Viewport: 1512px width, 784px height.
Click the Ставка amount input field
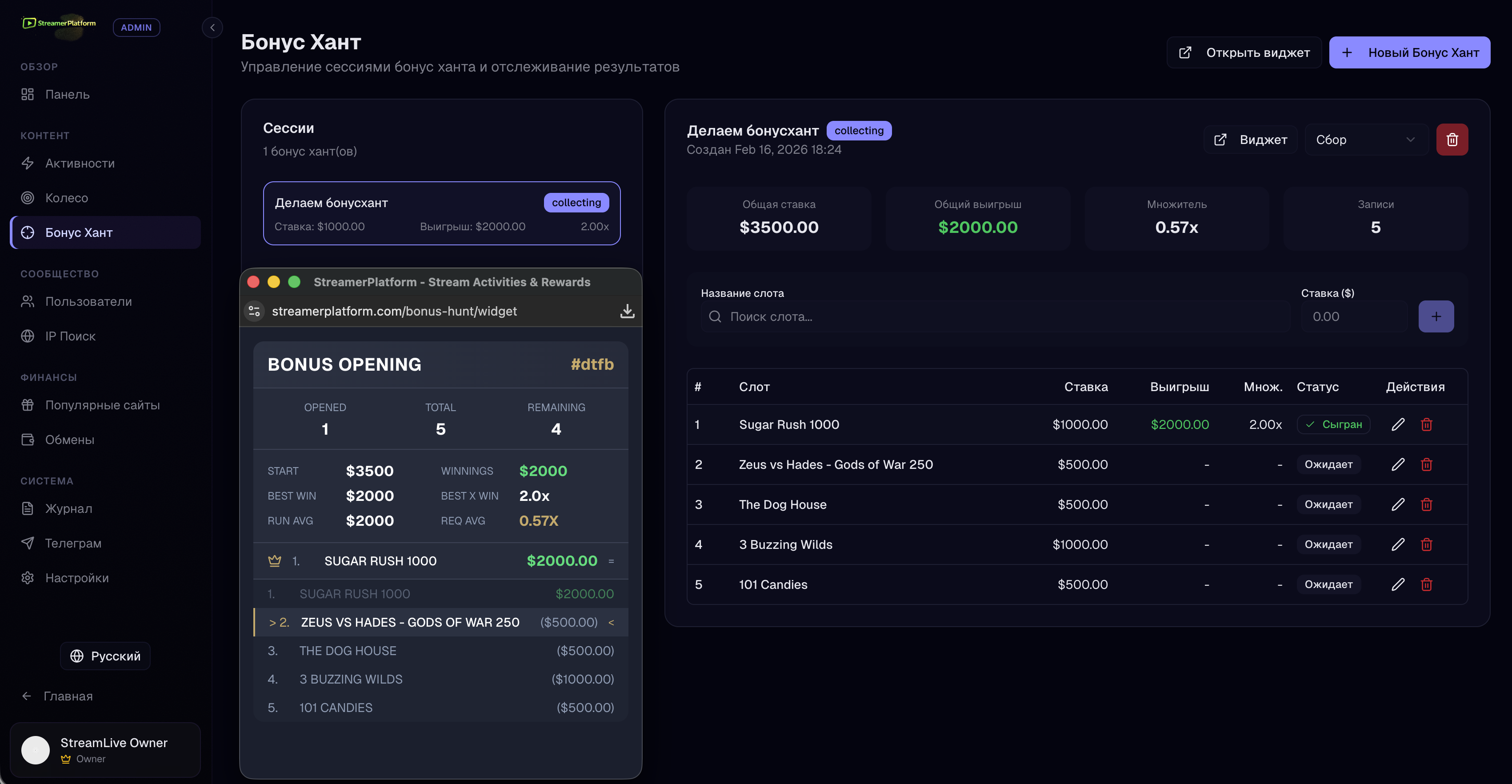point(1353,317)
